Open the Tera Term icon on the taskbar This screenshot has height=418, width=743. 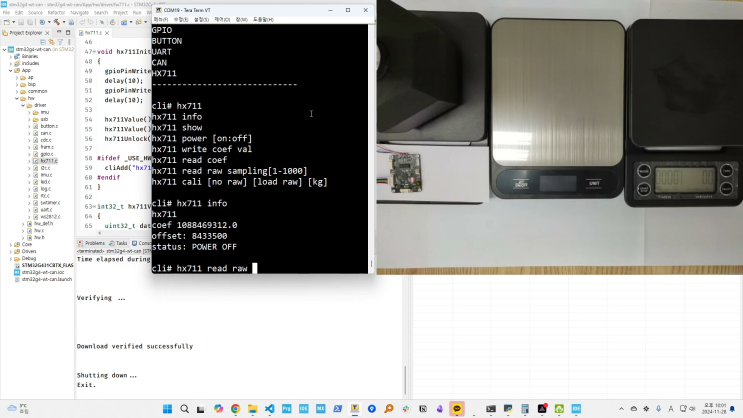coord(354,409)
